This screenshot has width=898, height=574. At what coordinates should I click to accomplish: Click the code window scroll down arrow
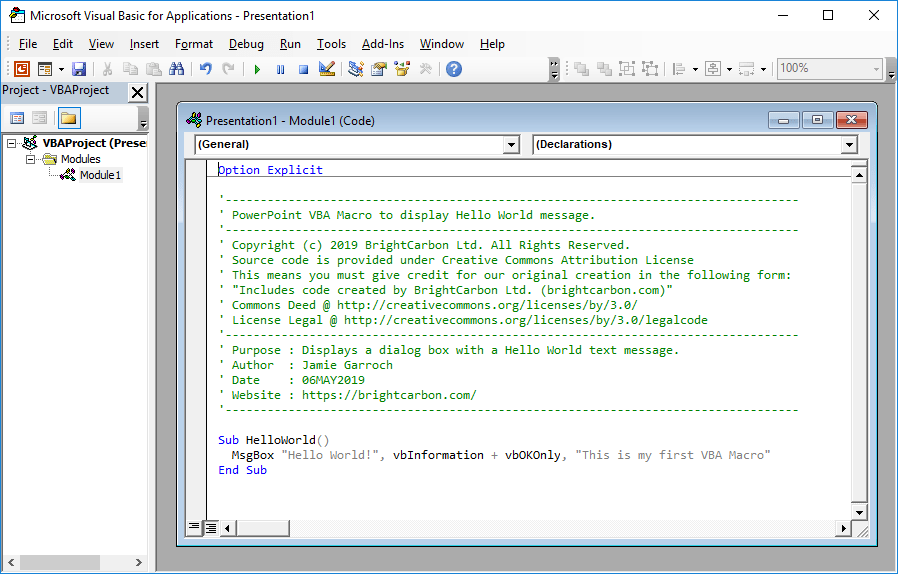tap(858, 513)
